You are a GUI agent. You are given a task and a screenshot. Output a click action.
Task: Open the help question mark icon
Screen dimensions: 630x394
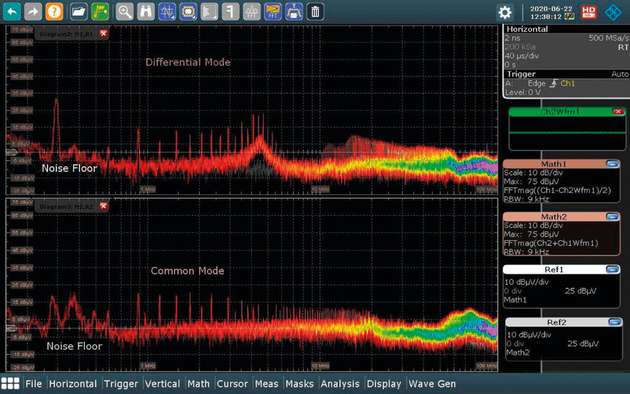point(54,12)
